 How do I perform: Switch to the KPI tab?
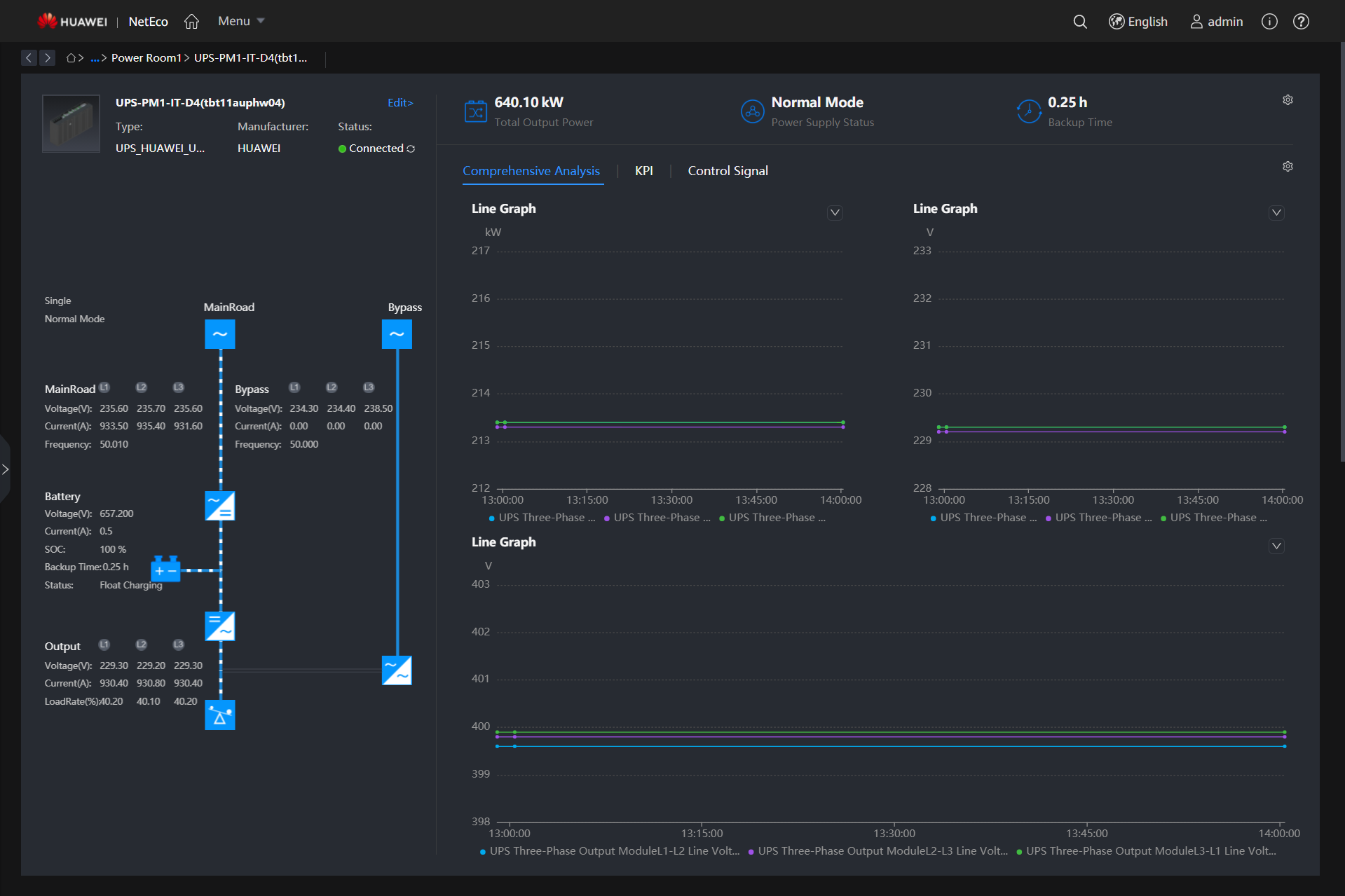click(x=643, y=170)
